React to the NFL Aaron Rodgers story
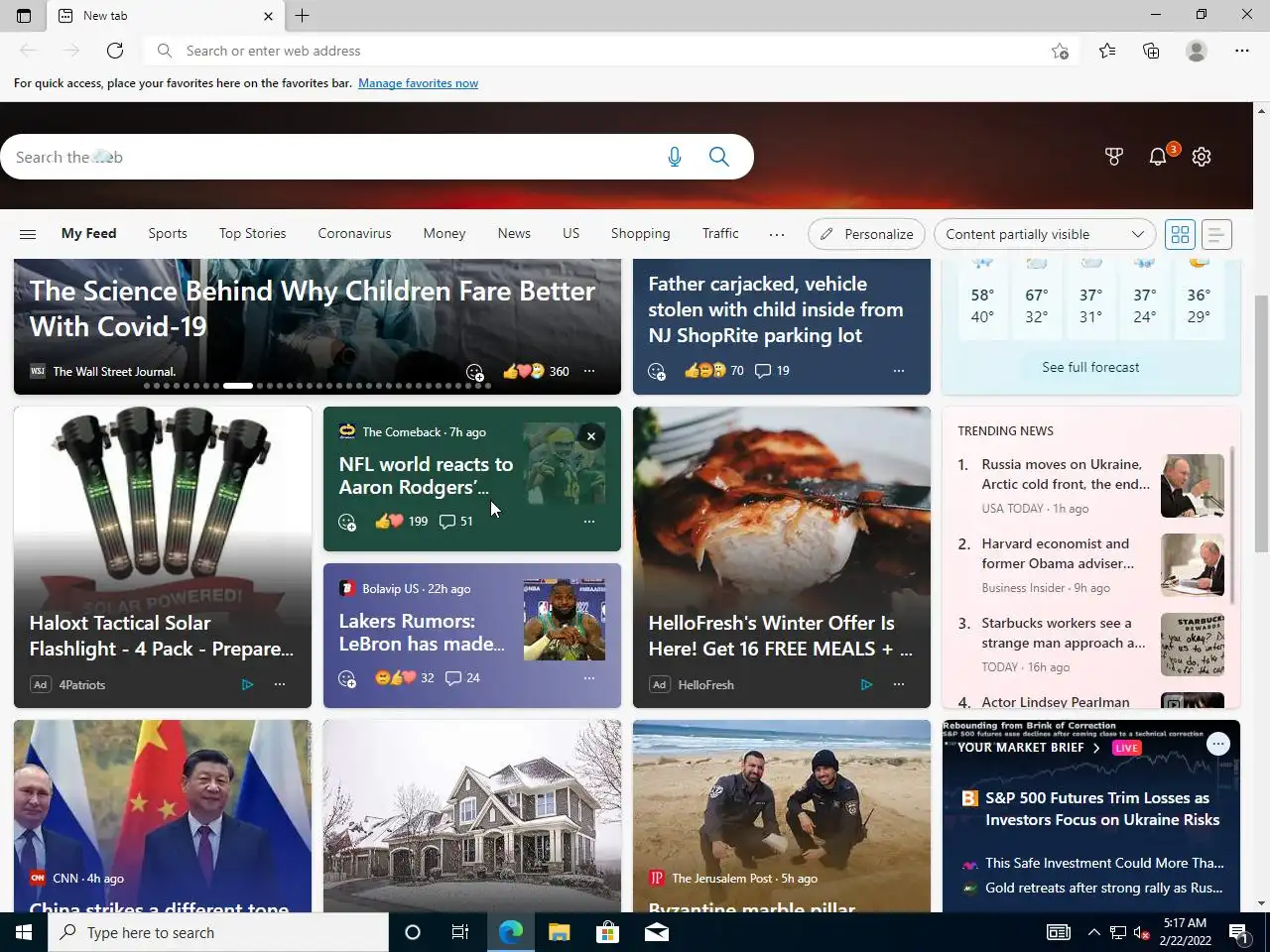The width and height of the screenshot is (1270, 952). pyautogui.click(x=347, y=522)
